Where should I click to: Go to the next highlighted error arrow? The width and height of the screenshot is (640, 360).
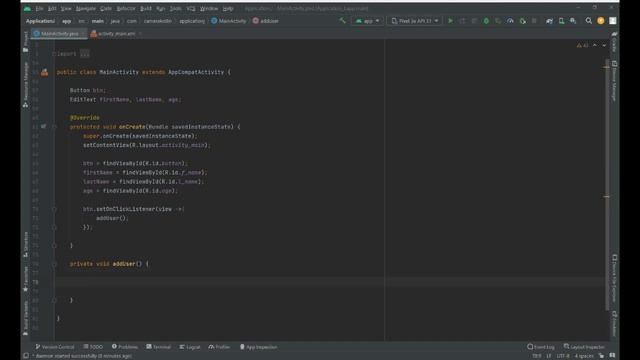coord(604,45)
